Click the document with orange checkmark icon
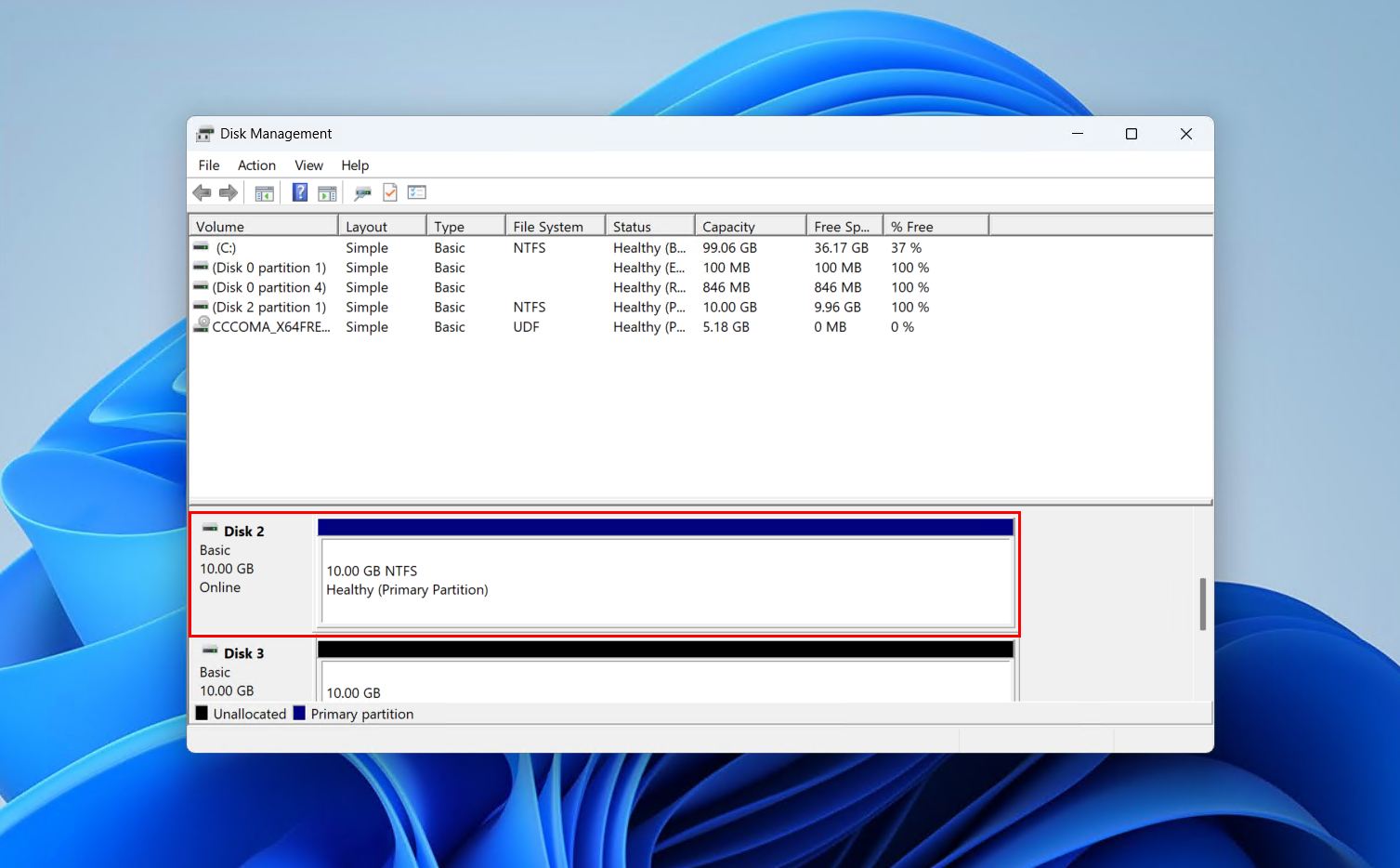Image resolution: width=1400 pixels, height=868 pixels. pos(390,192)
